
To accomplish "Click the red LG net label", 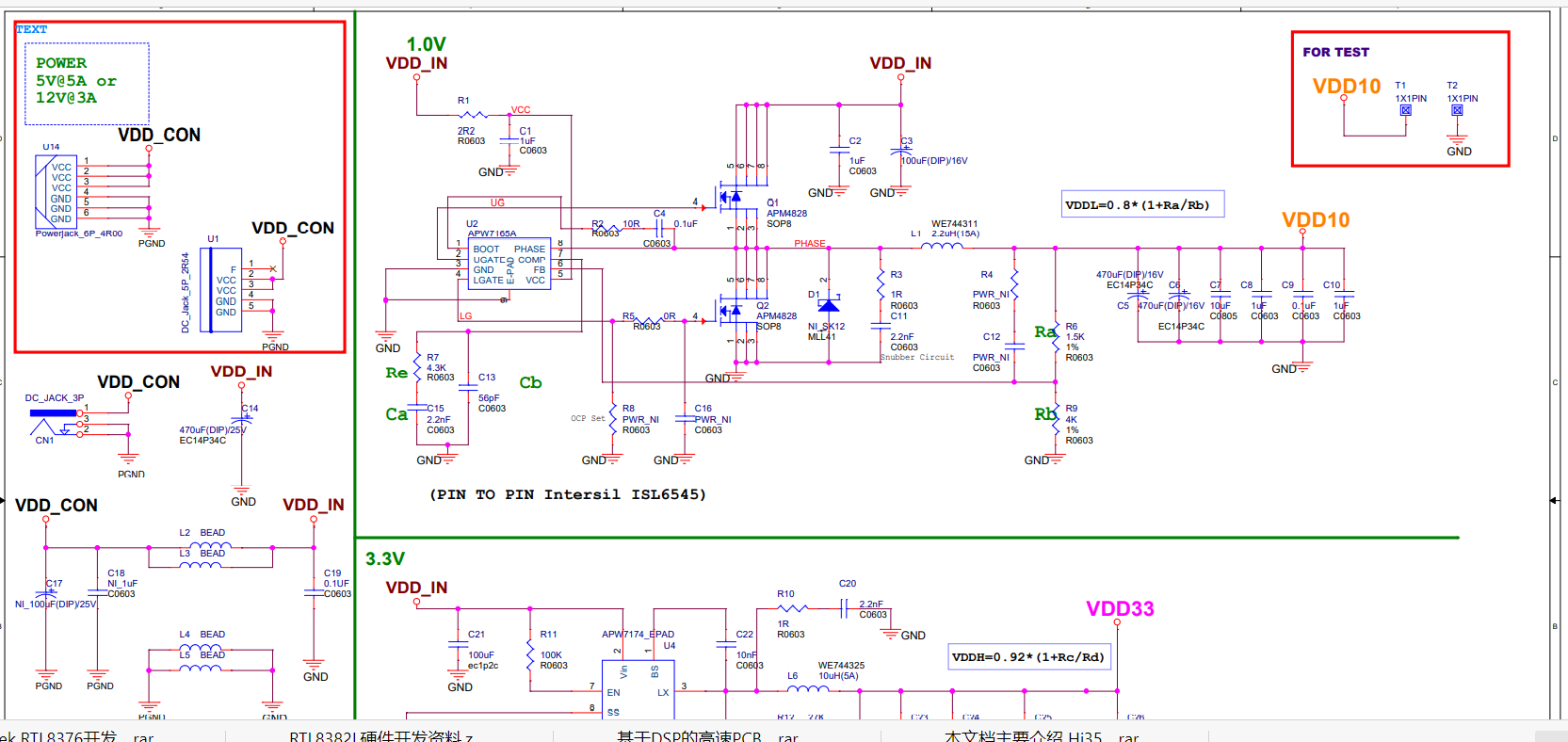I will point(465,316).
